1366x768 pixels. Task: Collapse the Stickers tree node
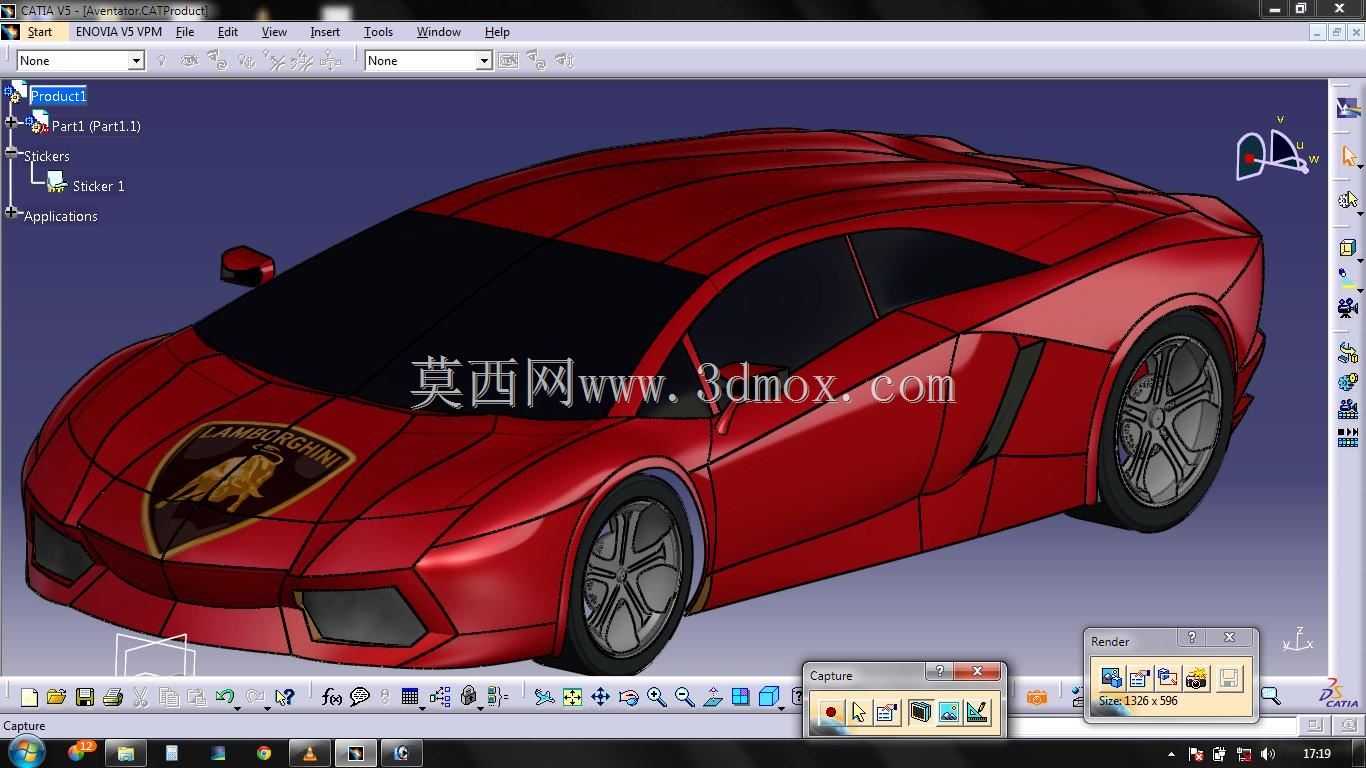click(11, 153)
